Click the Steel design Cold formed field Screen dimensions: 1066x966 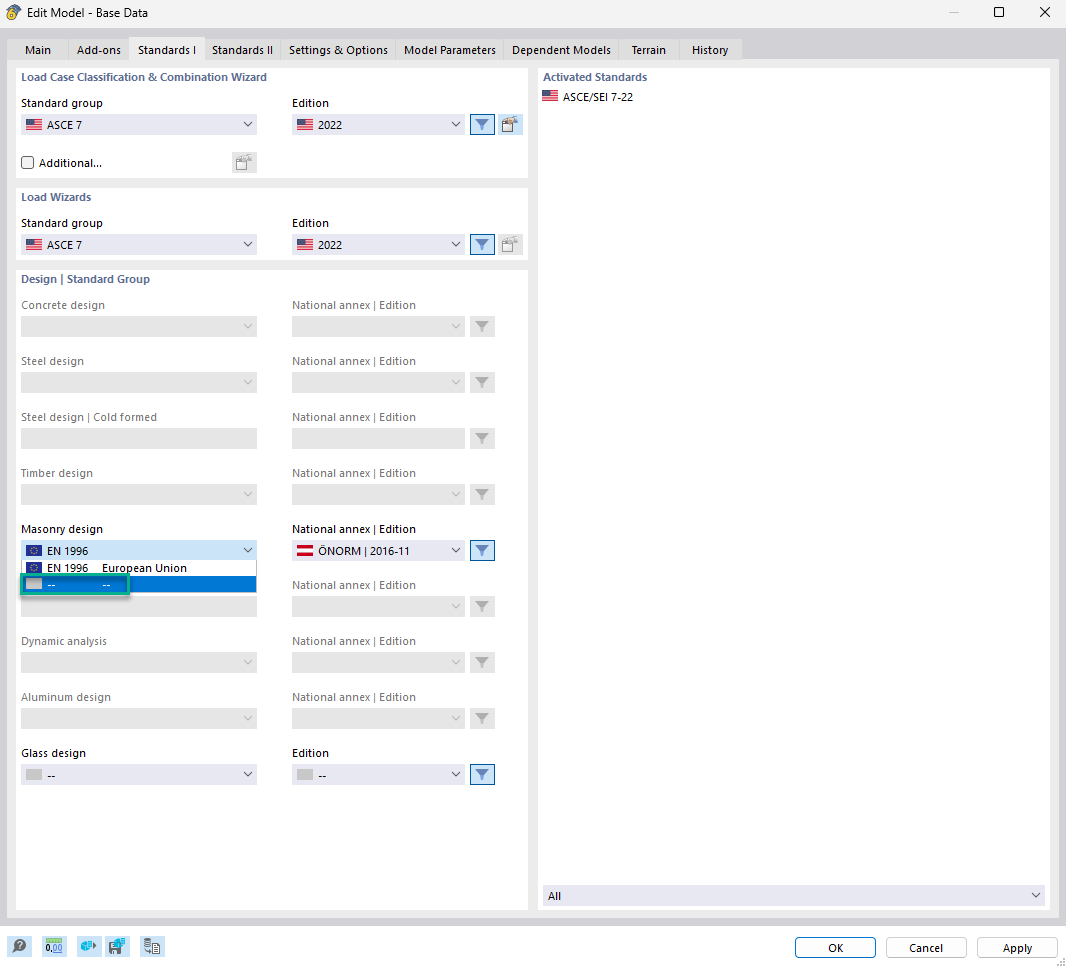tap(139, 438)
